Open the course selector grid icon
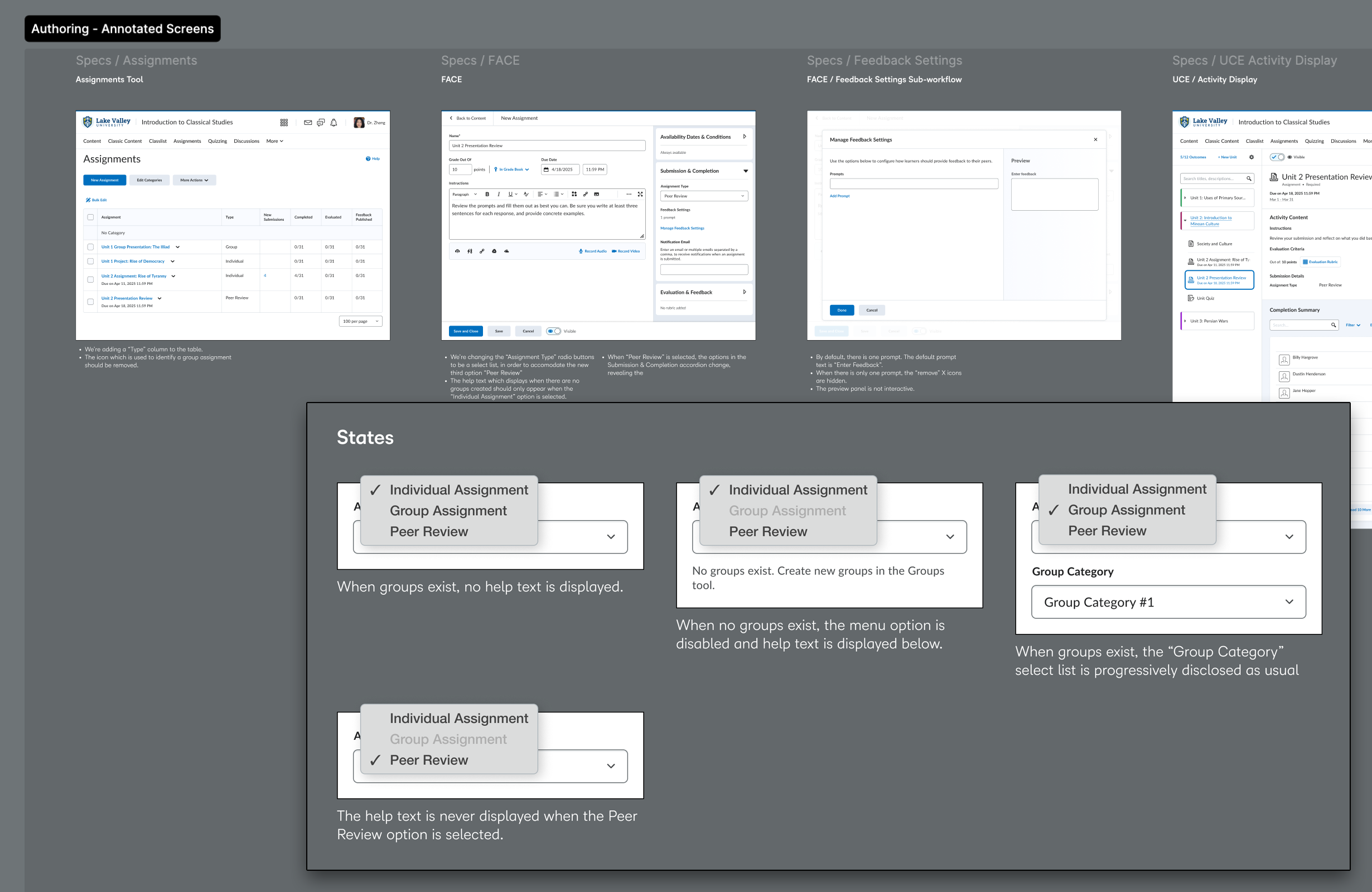This screenshot has width=1372, height=892. (284, 123)
